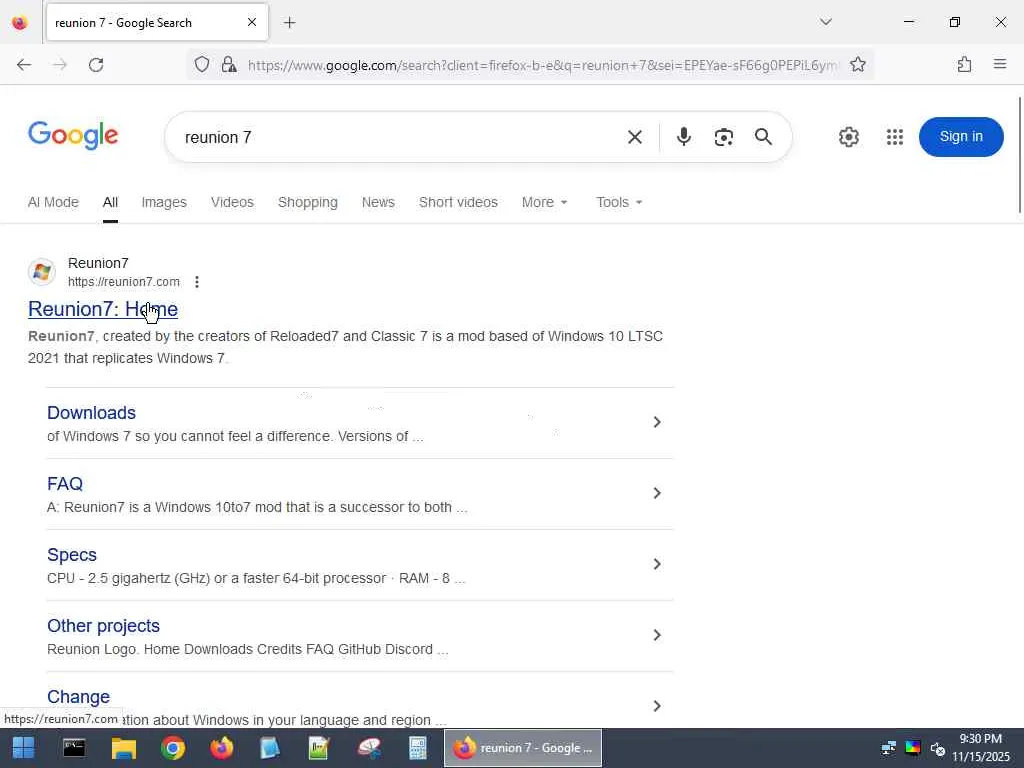
Task: Switch to AI Mode tab
Action: [53, 202]
